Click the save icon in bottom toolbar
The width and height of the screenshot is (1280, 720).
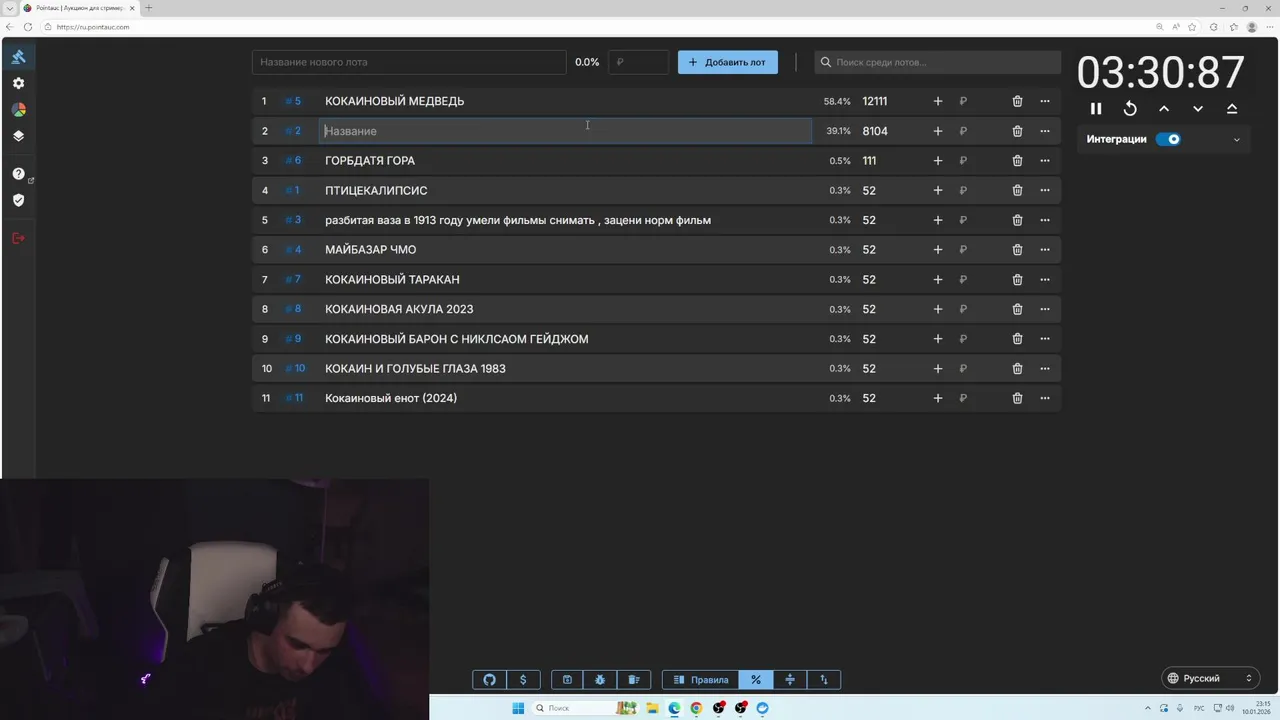567,680
